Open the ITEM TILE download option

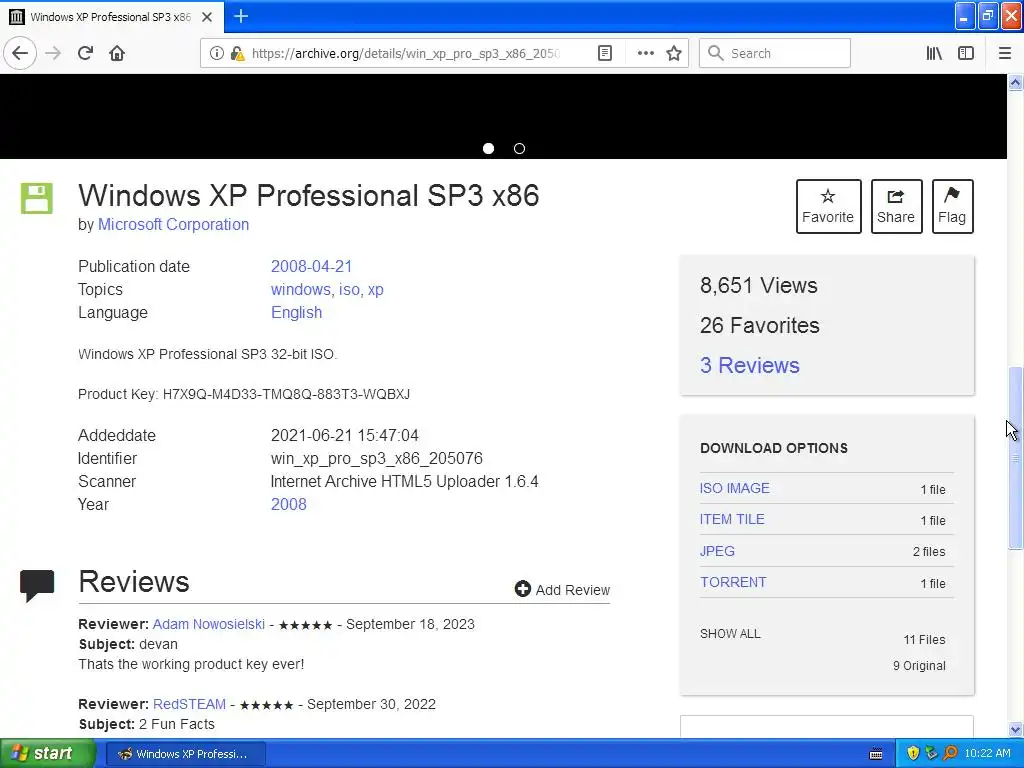click(x=732, y=519)
